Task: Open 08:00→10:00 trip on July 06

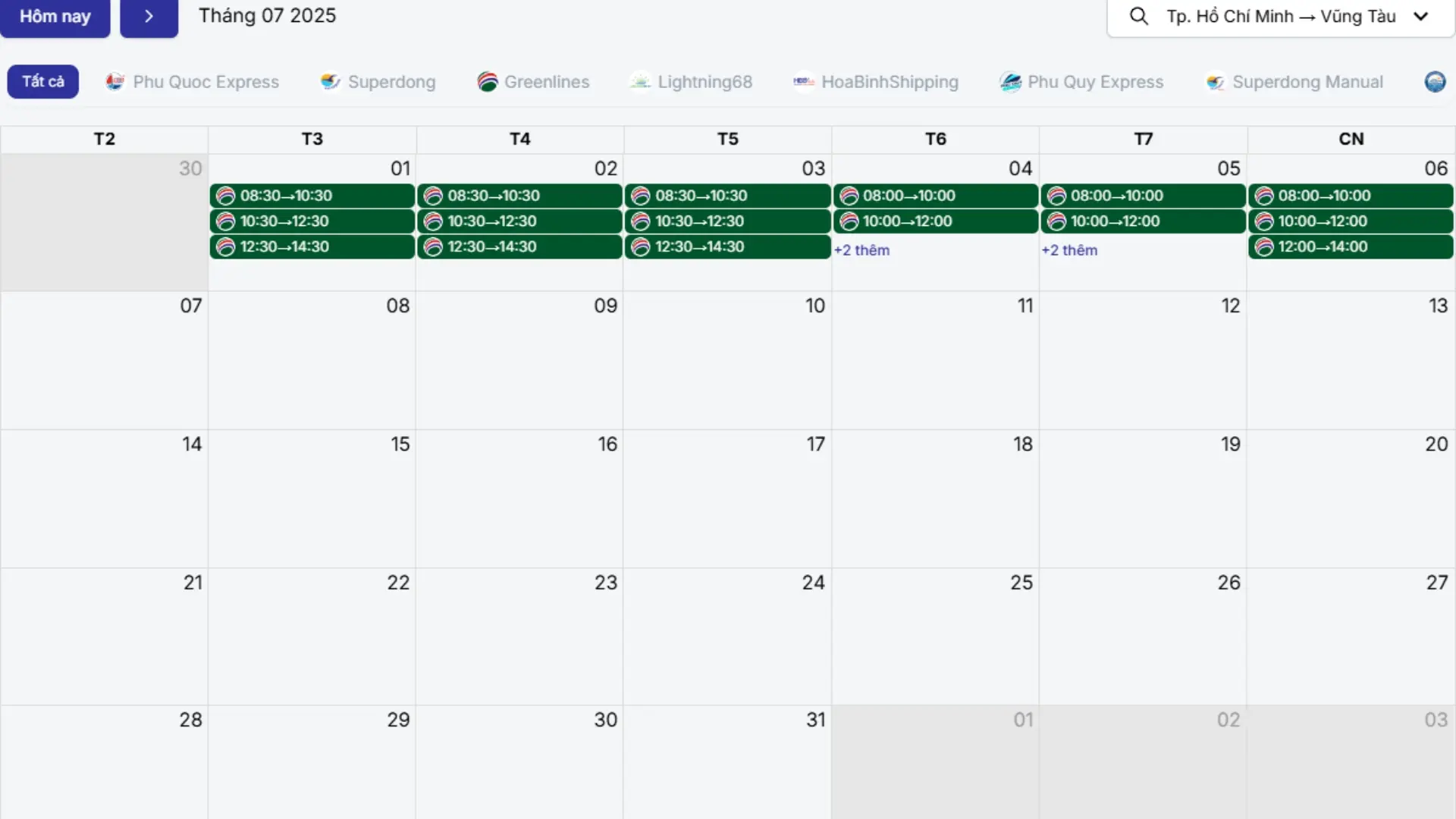Action: 1351,196
